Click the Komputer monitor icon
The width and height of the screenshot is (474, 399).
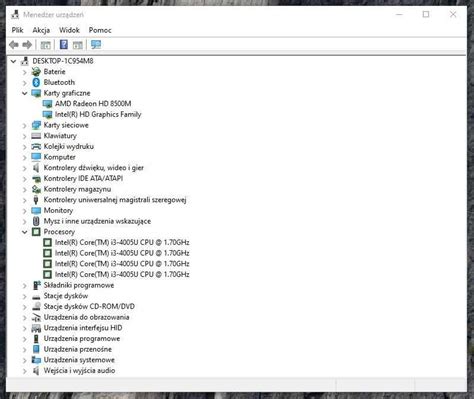[x=36, y=157]
